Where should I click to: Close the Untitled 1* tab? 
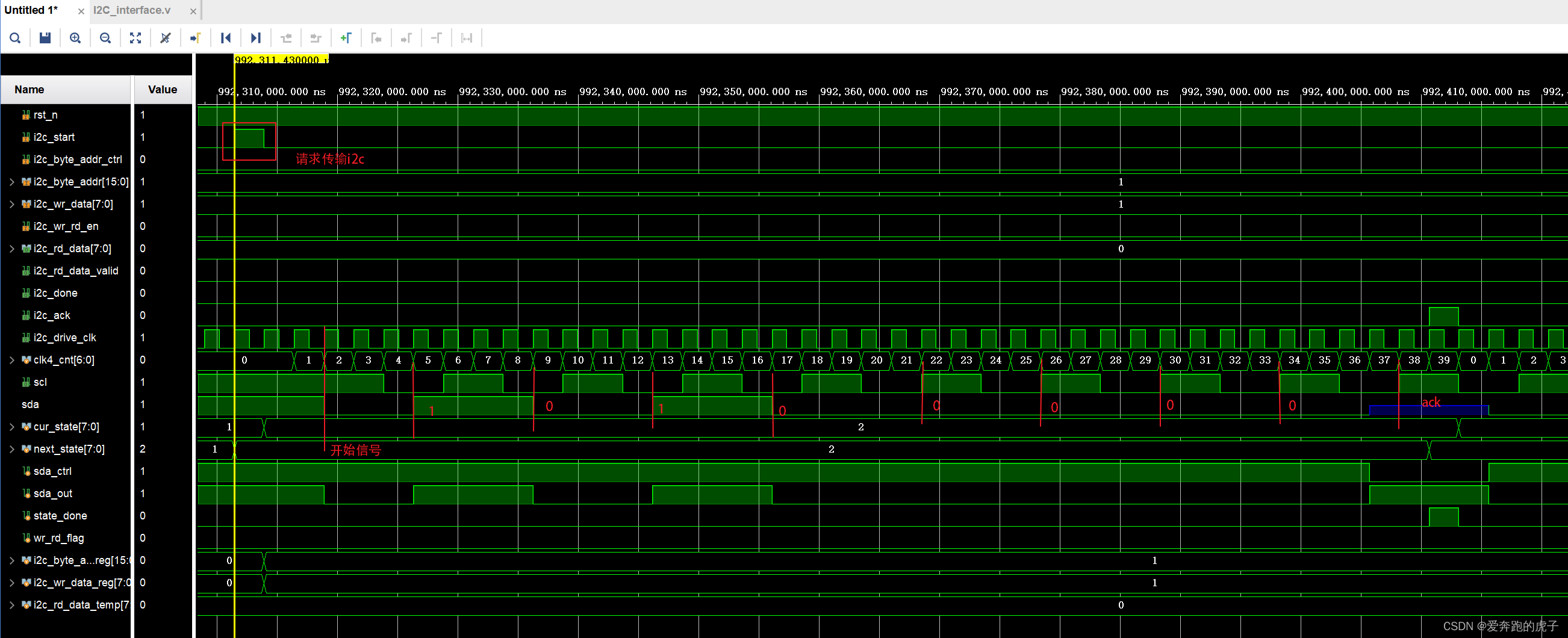click(x=81, y=11)
